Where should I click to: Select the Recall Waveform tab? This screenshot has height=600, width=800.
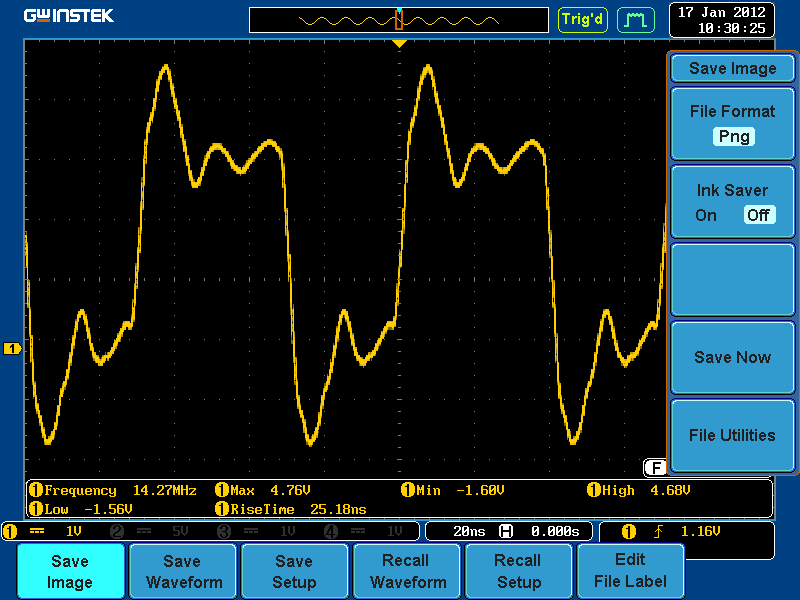pos(407,571)
